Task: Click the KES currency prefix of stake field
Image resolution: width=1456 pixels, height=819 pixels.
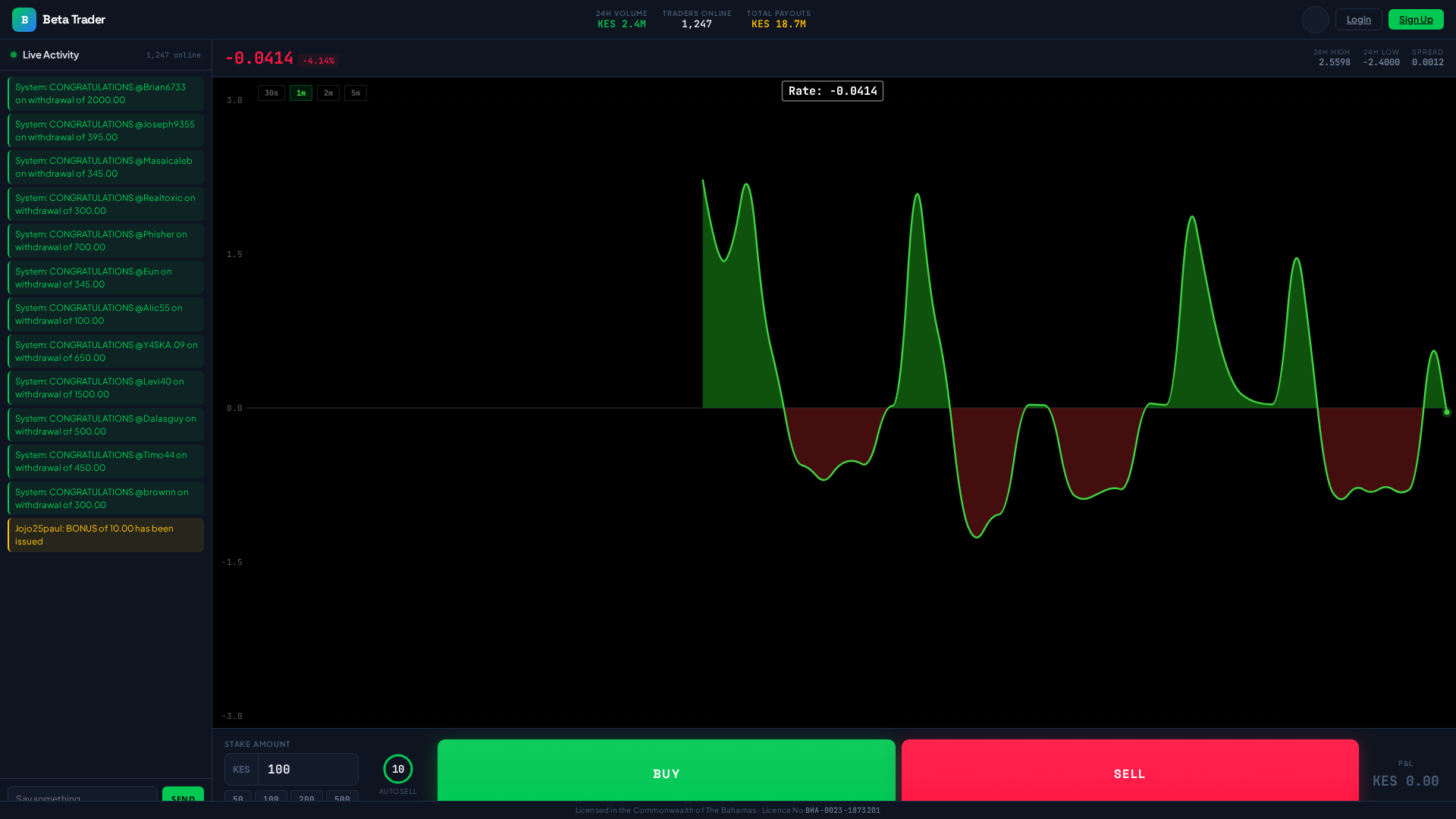Action: pos(241,770)
